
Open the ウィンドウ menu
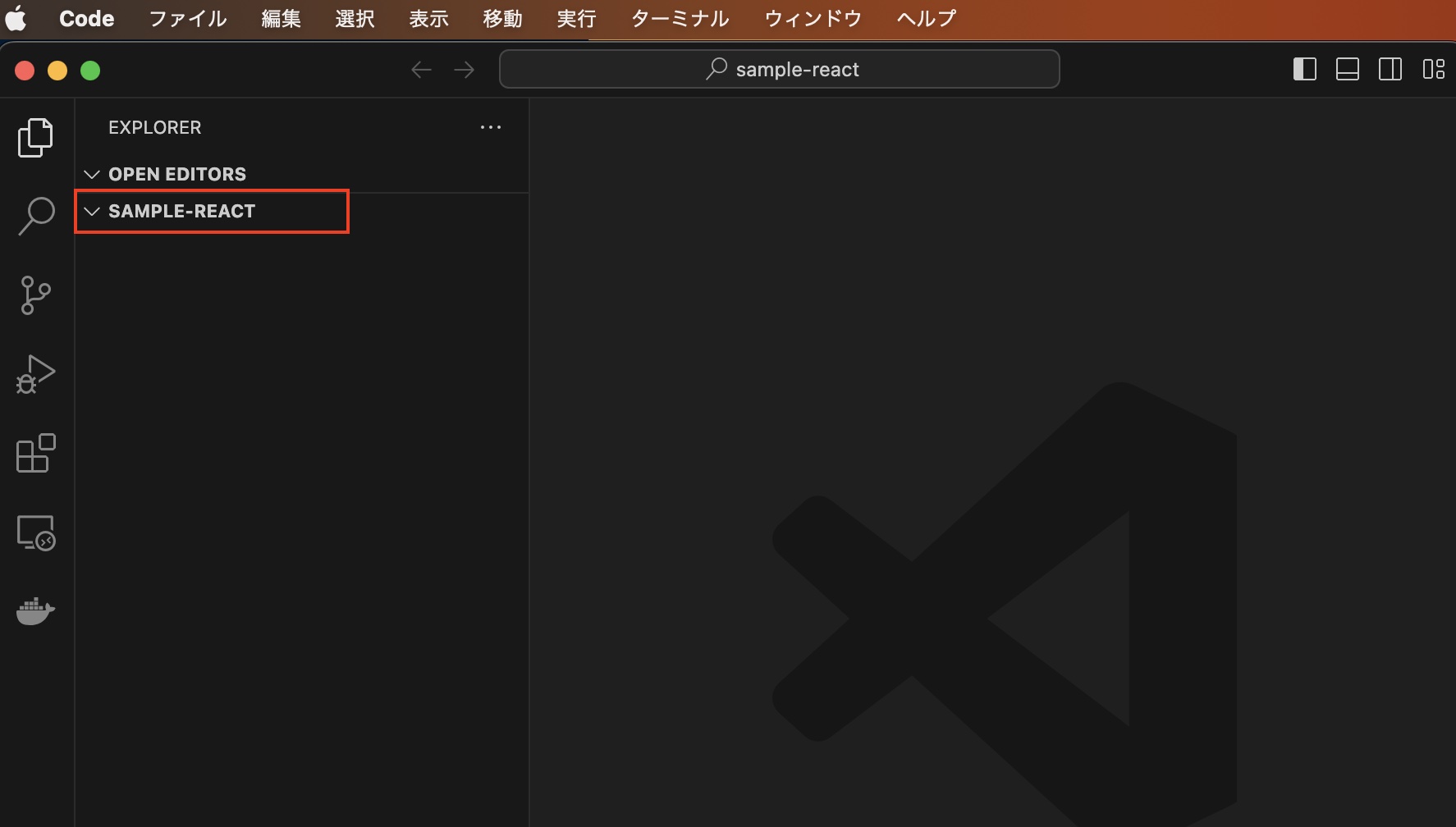pos(813,18)
